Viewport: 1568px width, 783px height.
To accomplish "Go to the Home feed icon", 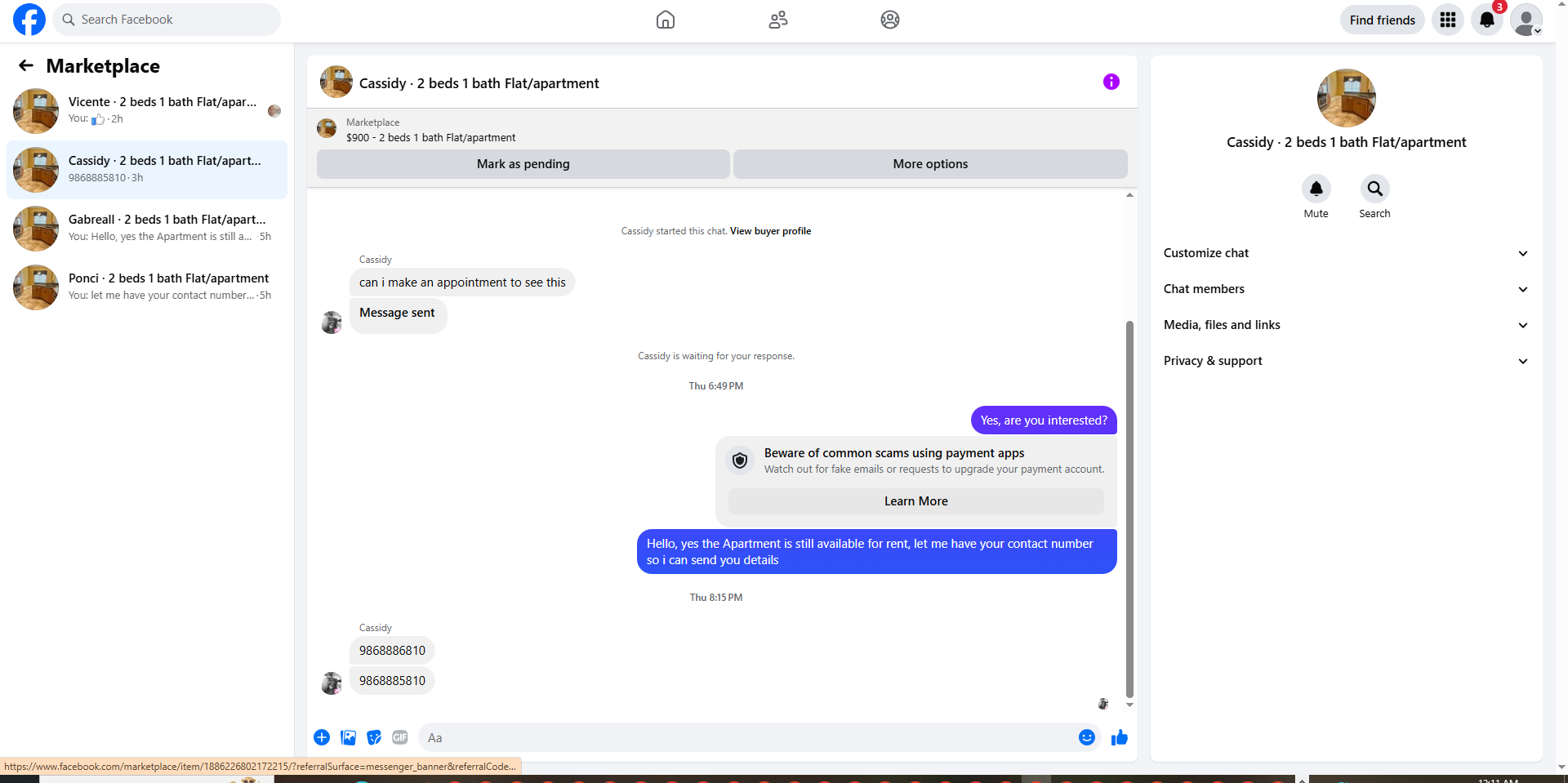I will click(x=666, y=20).
